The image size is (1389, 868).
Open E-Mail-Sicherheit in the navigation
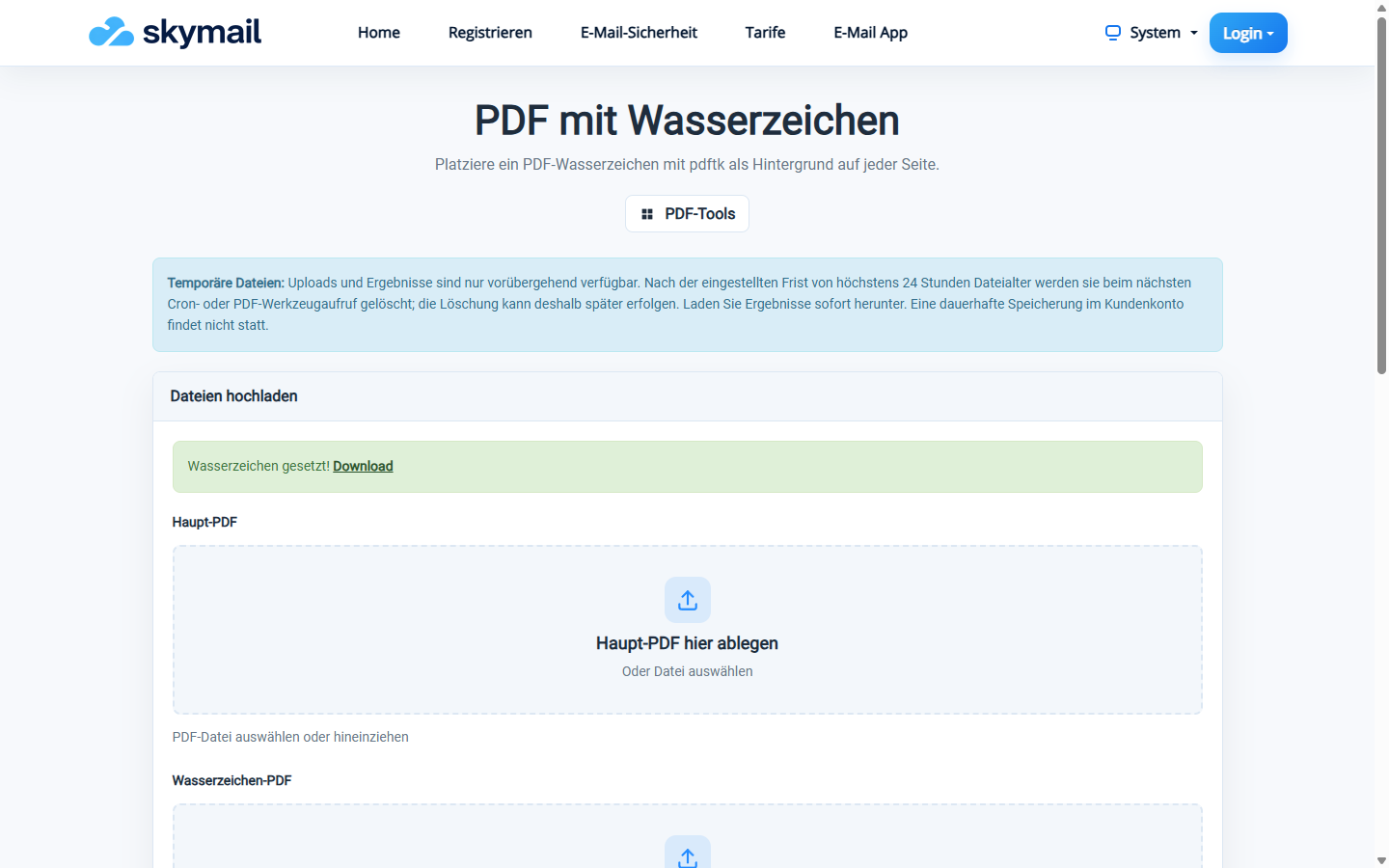coord(639,33)
